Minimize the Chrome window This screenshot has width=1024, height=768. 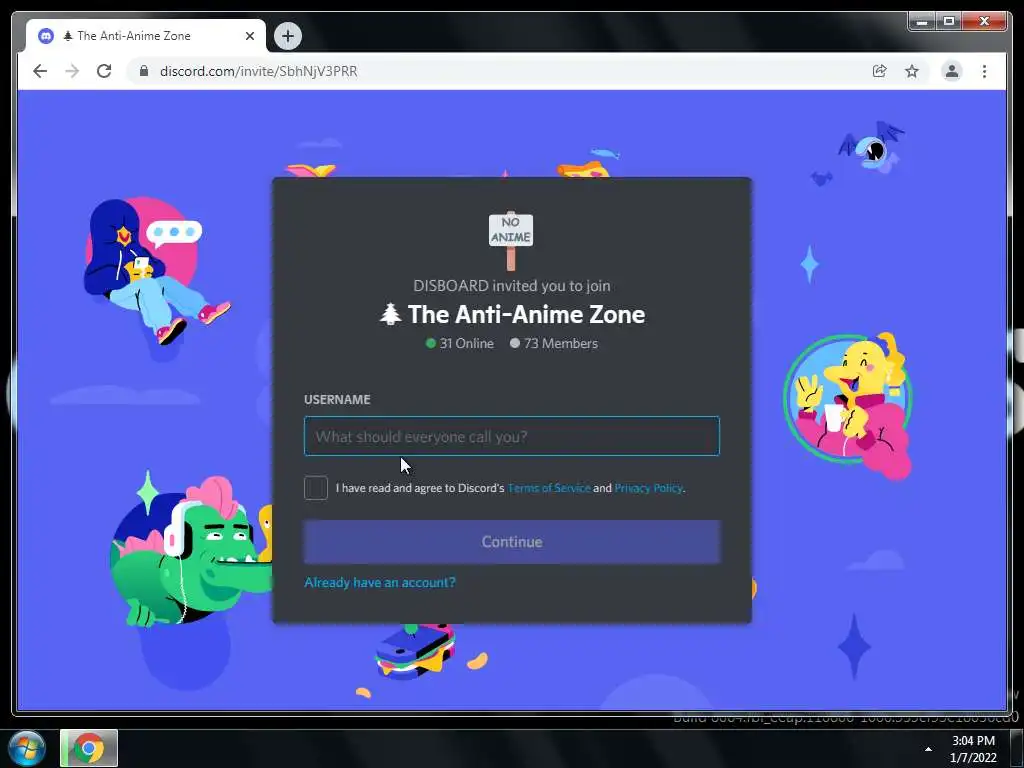(921, 22)
